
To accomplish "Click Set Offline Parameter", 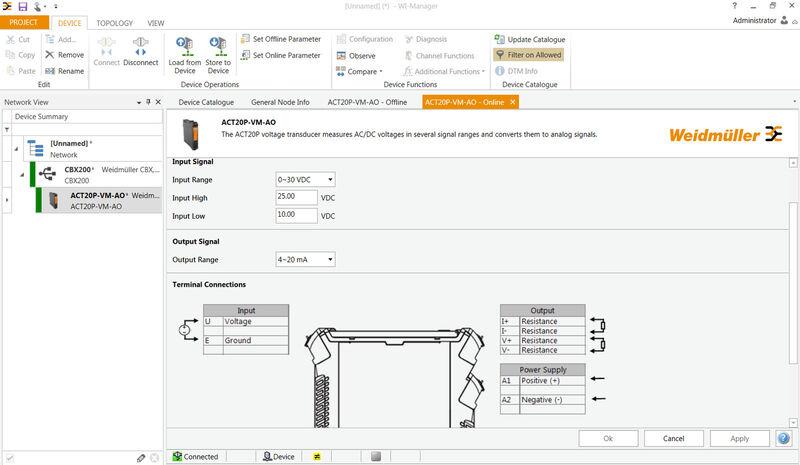I will pos(280,39).
